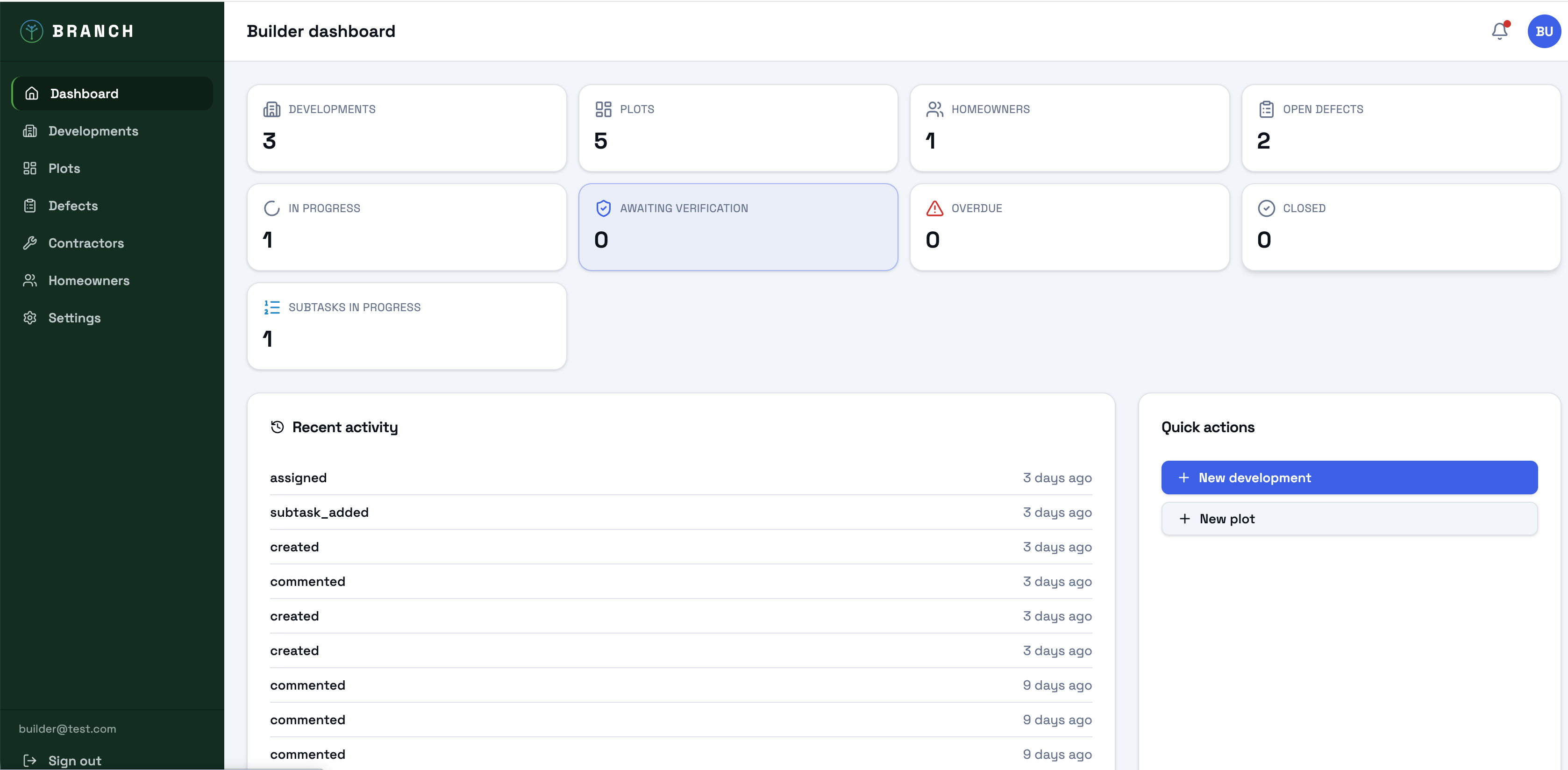Click the Plots grid icon in sidebar
1568x770 pixels.
30,169
